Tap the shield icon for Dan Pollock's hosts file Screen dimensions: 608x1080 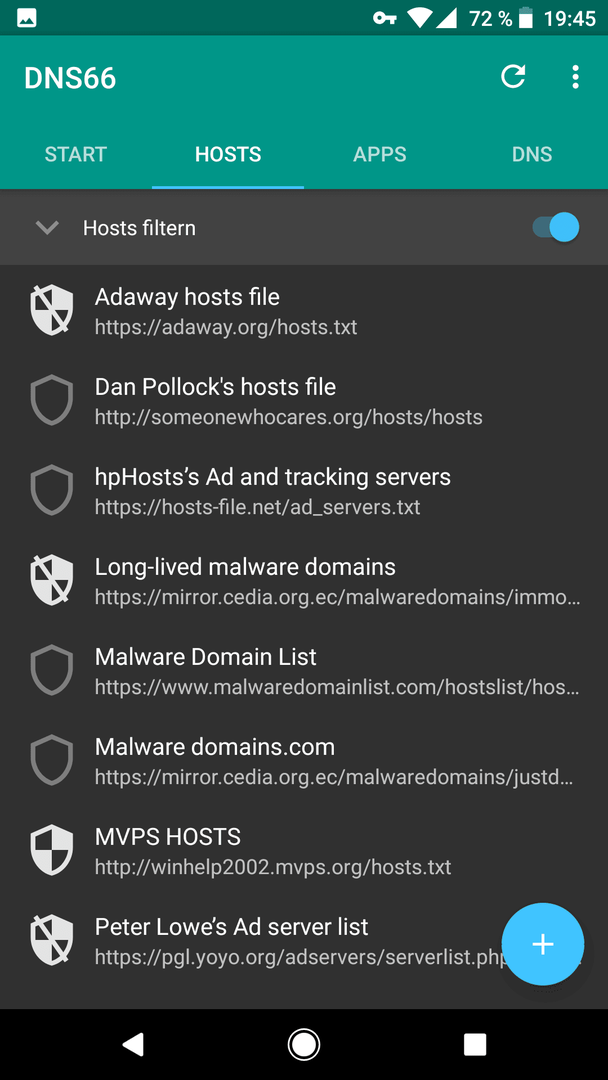tap(52, 400)
